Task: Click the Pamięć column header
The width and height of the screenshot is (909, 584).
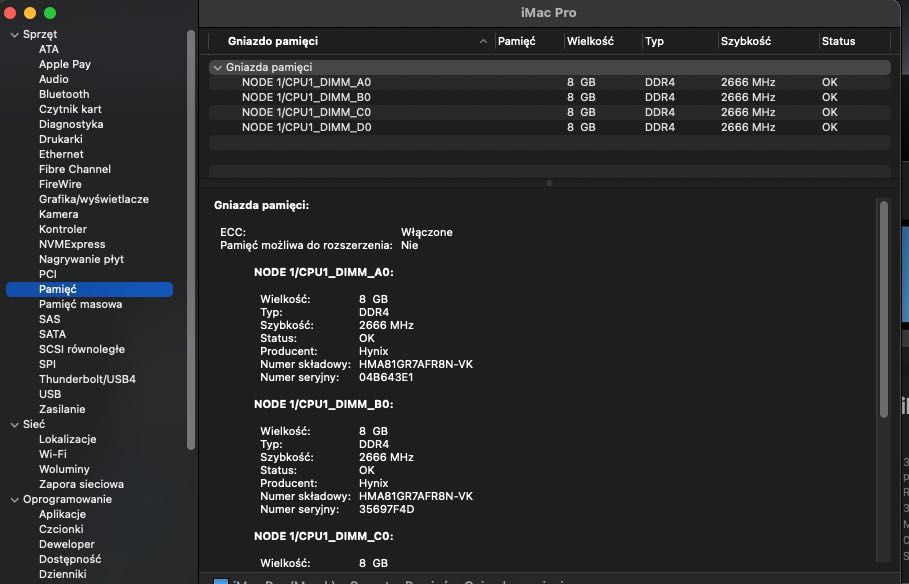Action: tap(517, 41)
